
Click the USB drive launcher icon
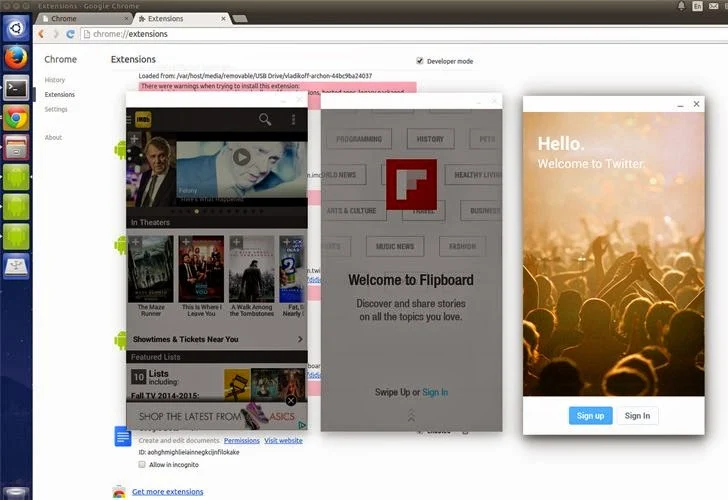coord(16,266)
